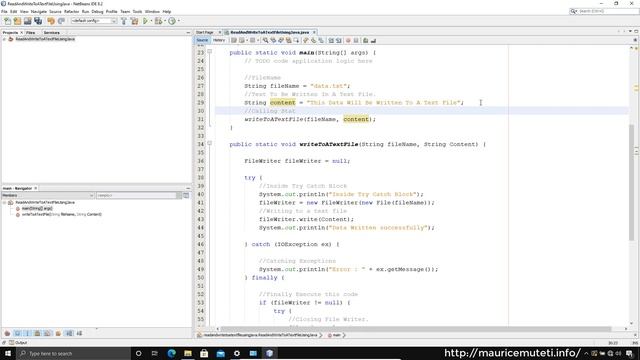The height and width of the screenshot is (360, 640).
Task: Close the Java file editor tab
Action: (x=314, y=32)
